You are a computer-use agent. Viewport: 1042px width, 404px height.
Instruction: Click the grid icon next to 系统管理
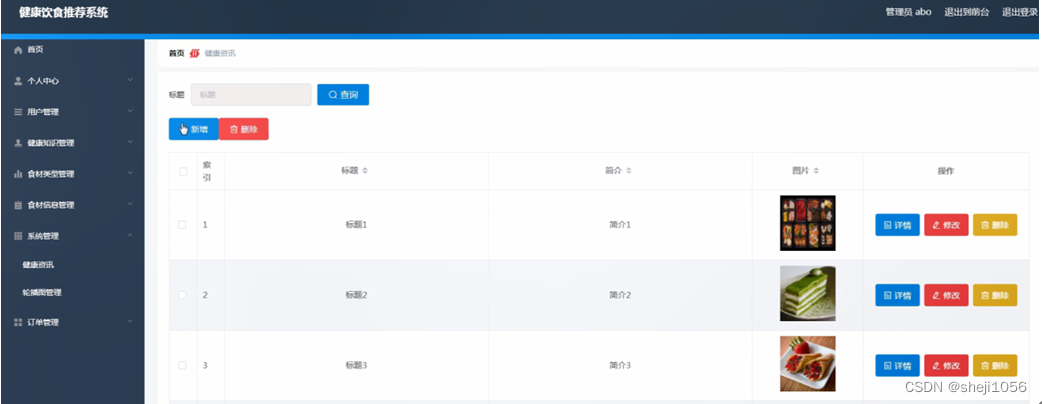(x=18, y=236)
